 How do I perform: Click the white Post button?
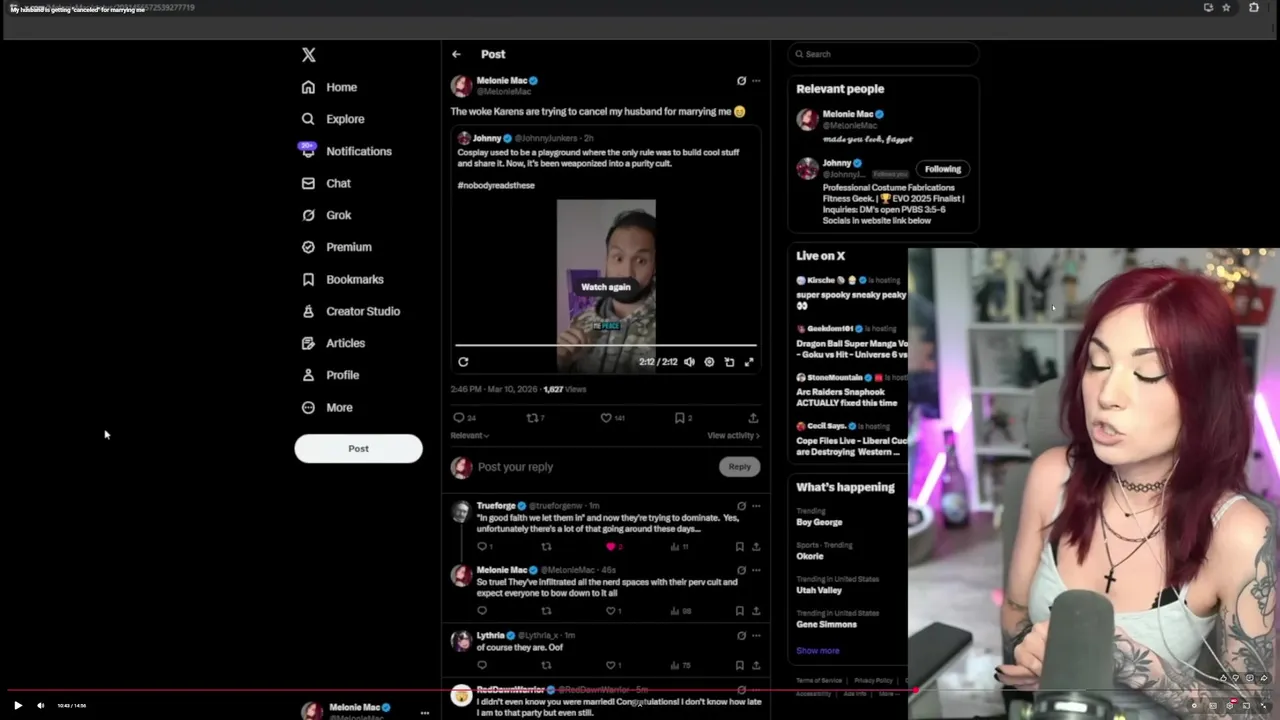coord(358,448)
